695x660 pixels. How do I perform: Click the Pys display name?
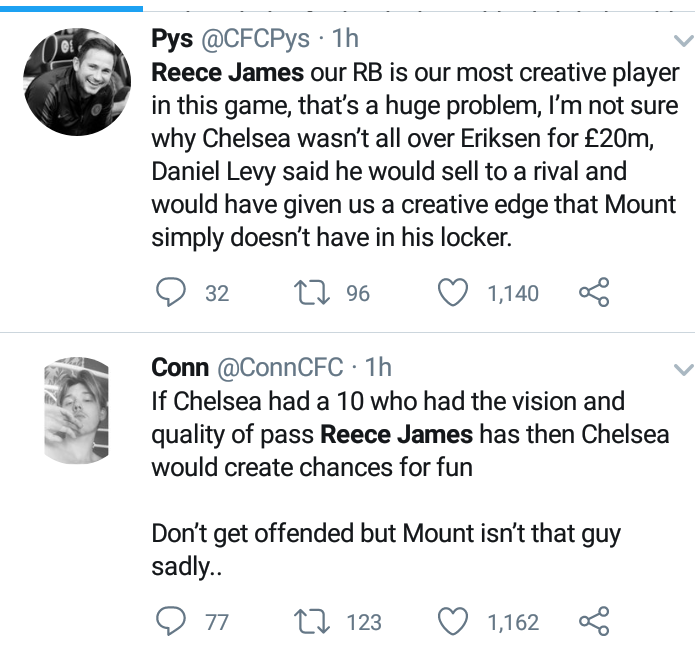point(172,40)
